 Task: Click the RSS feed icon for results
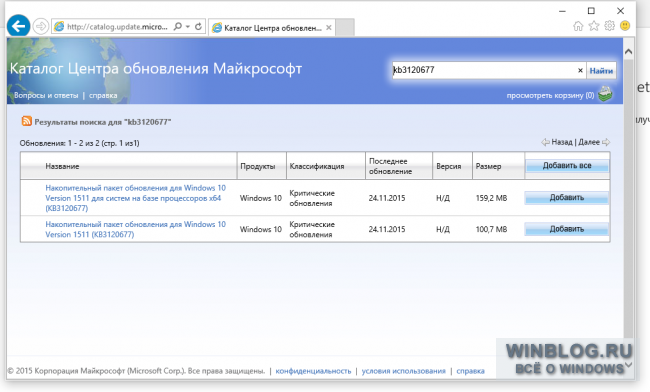tap(27, 121)
